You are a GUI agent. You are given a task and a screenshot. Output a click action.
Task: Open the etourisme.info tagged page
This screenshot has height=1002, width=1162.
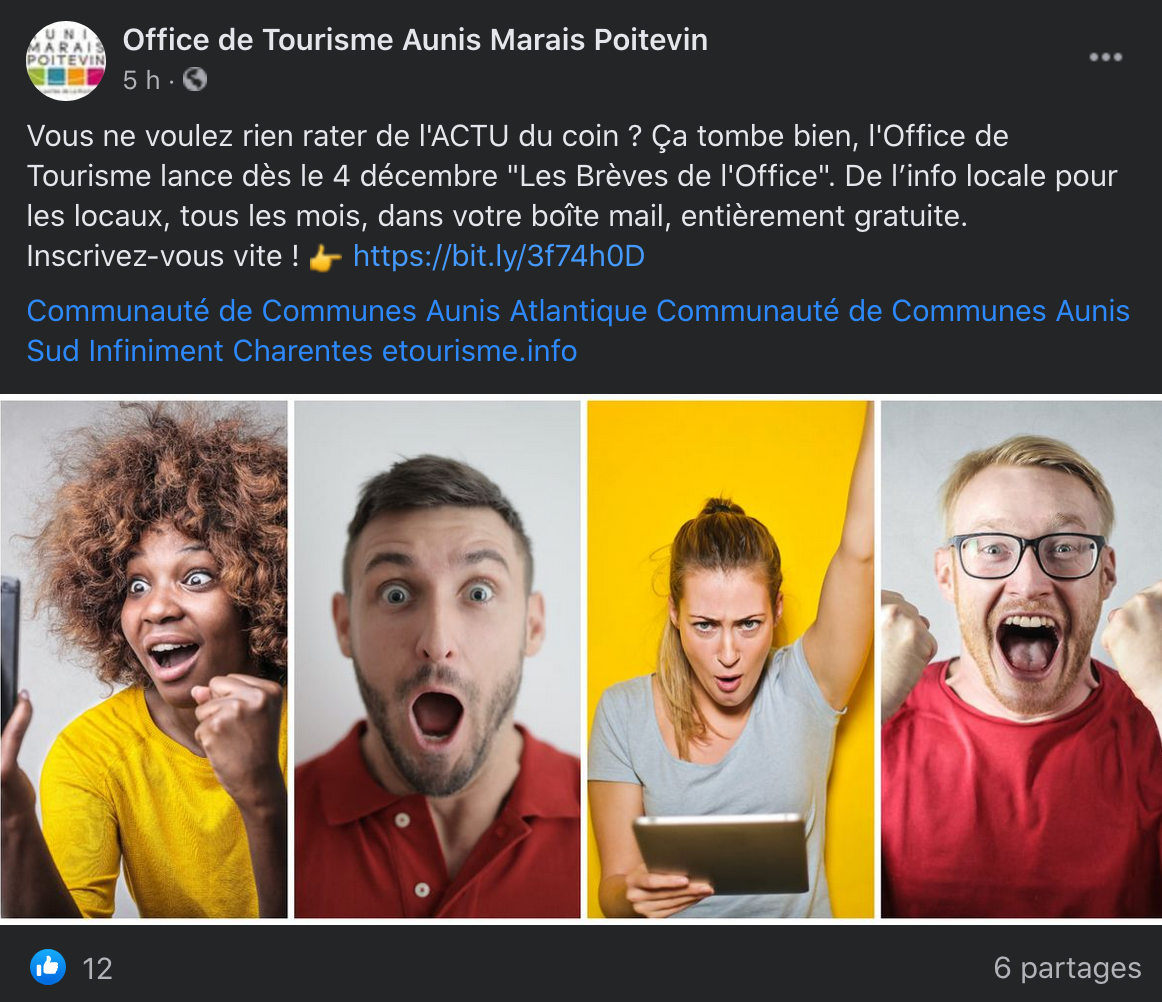tap(479, 351)
